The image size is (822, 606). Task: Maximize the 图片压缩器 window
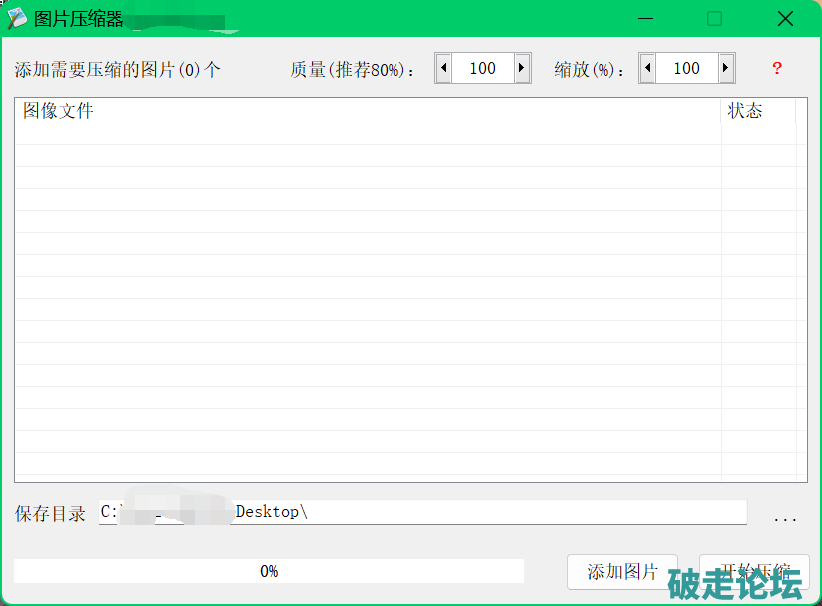pyautogui.click(x=714, y=19)
